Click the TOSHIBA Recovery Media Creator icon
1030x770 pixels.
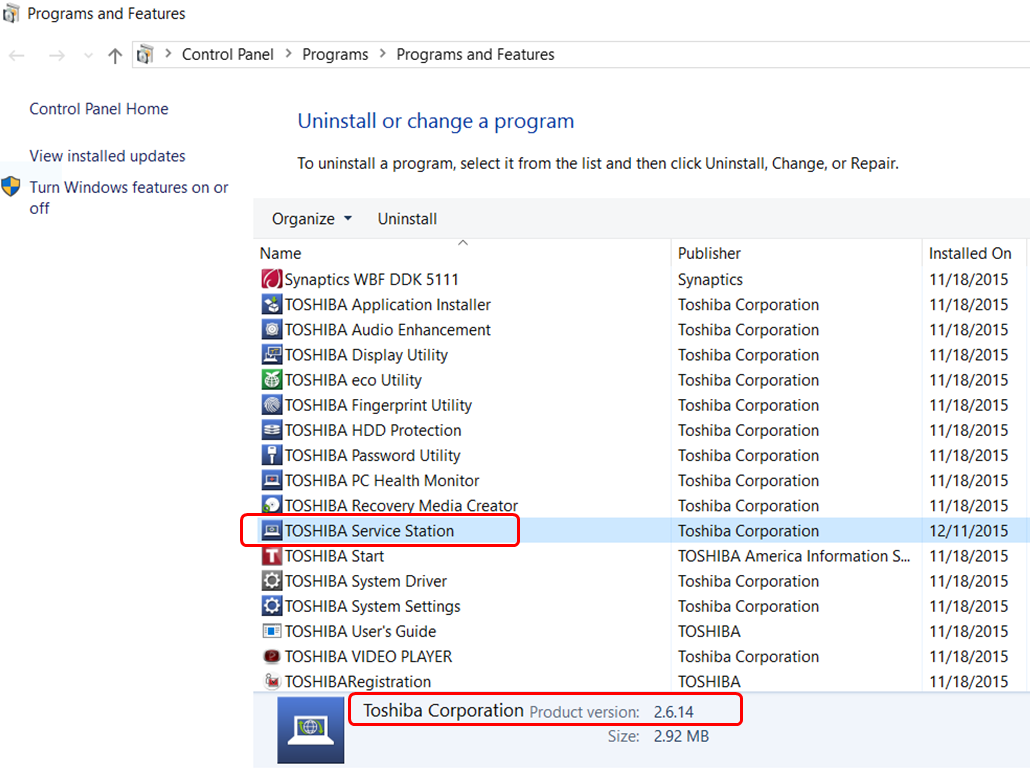pyautogui.click(x=271, y=506)
